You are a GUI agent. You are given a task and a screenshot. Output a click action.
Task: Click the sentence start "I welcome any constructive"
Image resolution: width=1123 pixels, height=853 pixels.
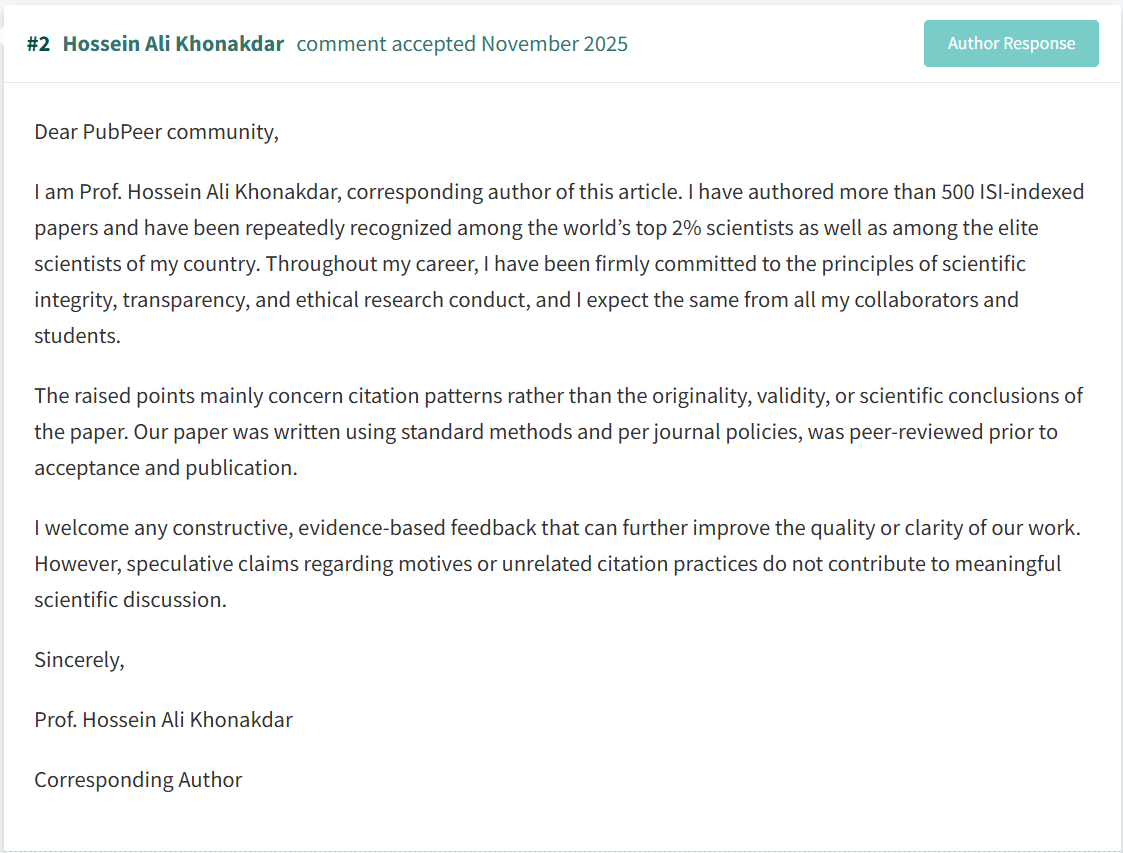(x=155, y=528)
